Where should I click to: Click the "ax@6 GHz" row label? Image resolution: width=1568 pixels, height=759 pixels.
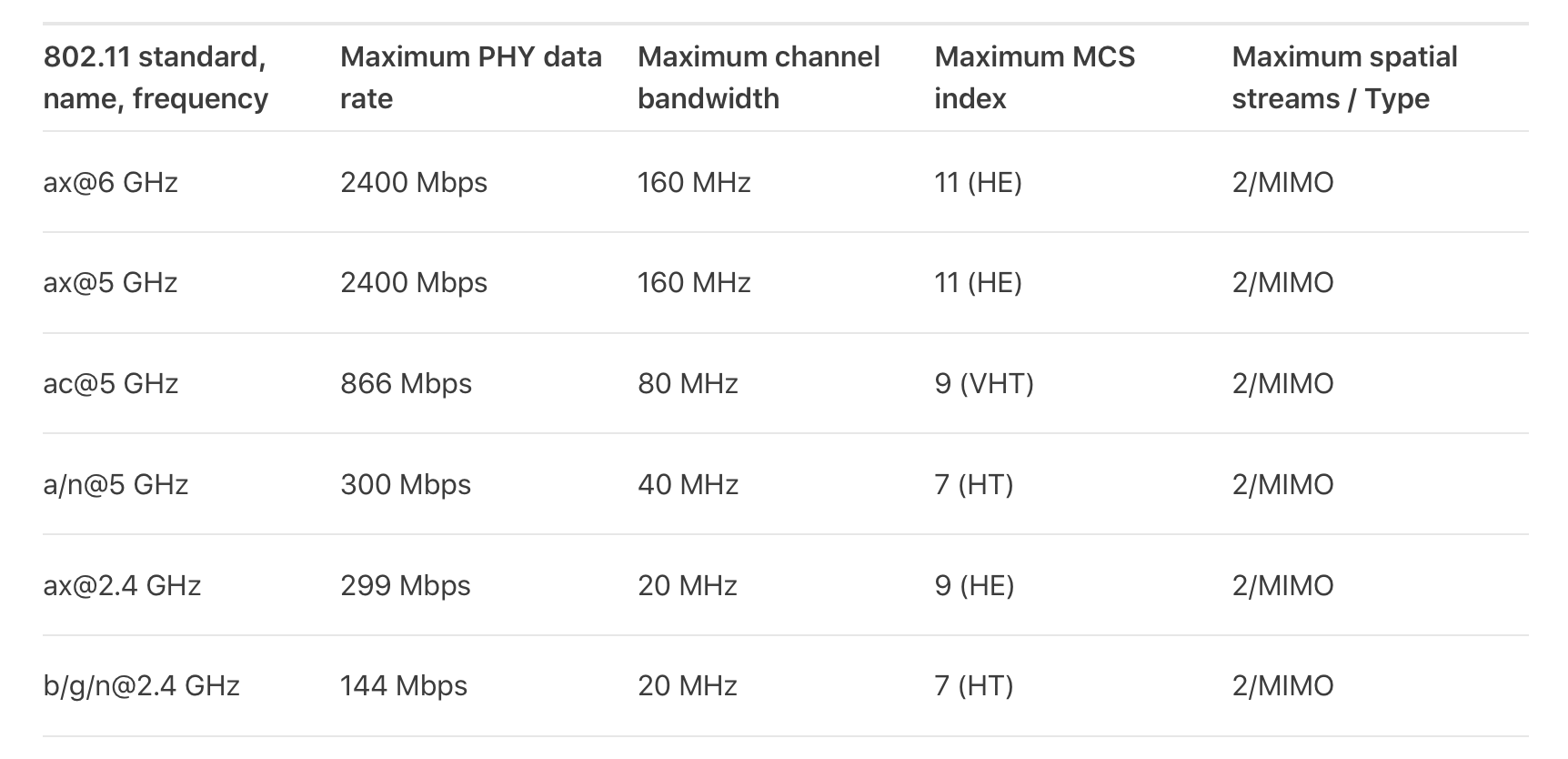point(110,183)
